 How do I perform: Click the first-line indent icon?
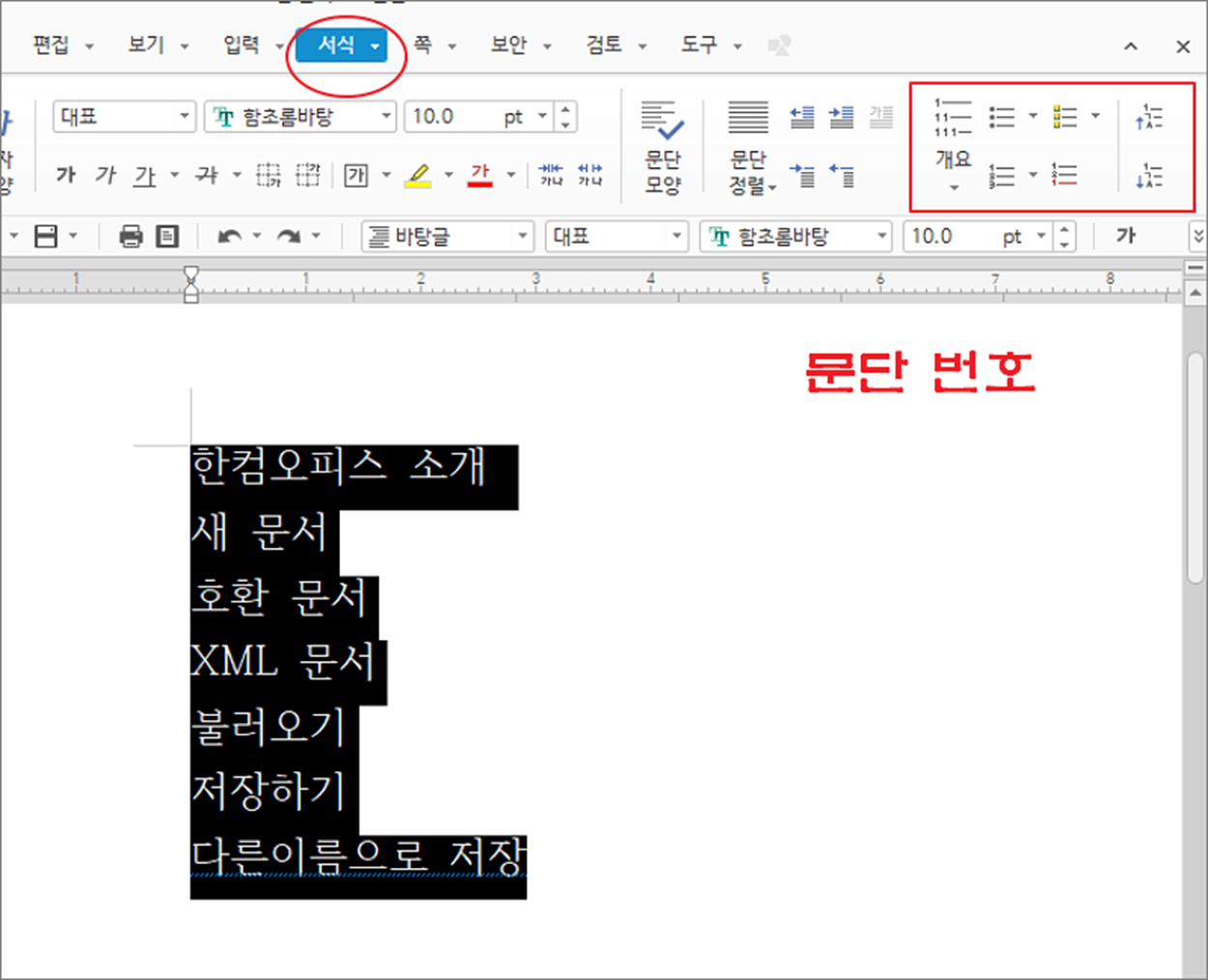802,175
